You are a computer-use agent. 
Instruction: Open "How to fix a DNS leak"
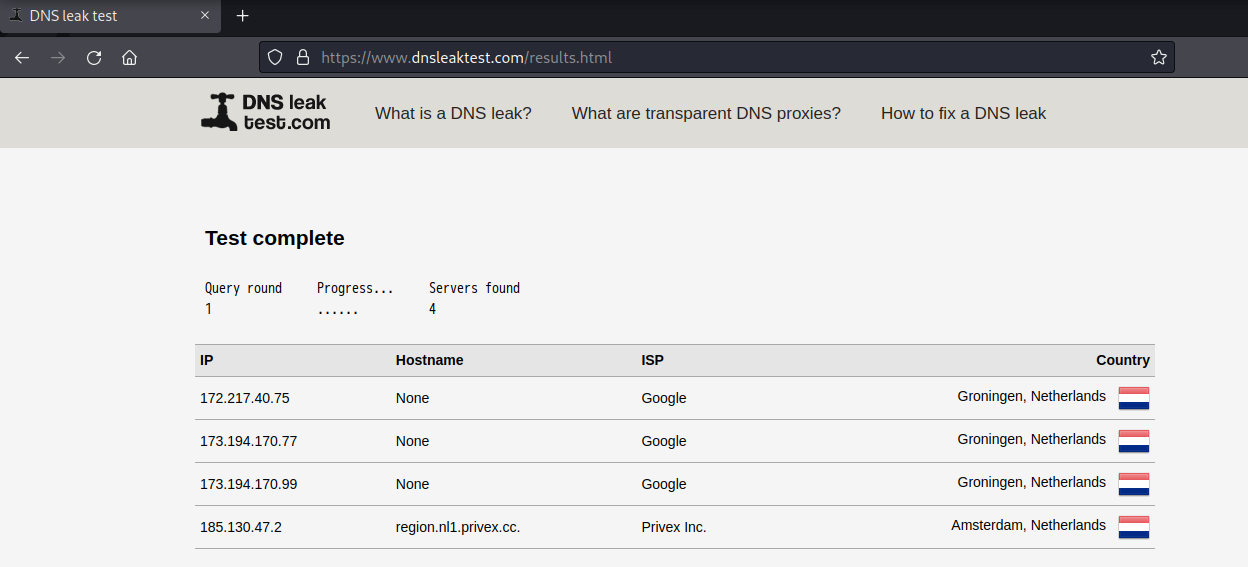(963, 114)
